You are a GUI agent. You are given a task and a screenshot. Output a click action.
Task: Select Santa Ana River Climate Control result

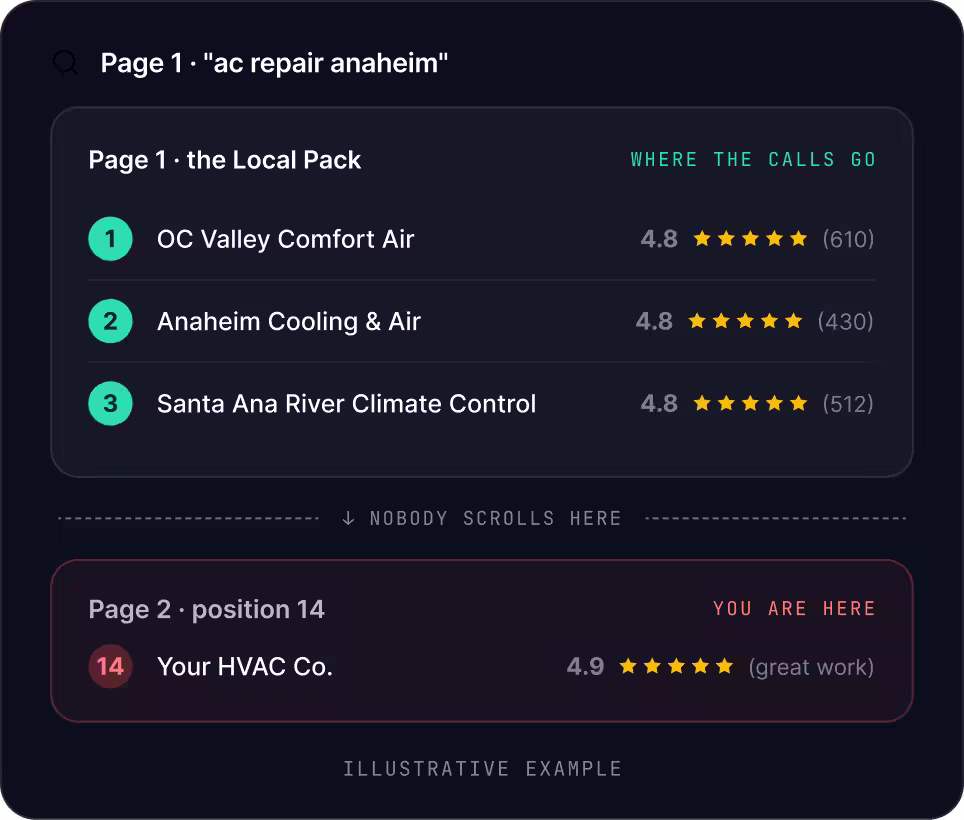pyautogui.click(x=347, y=404)
